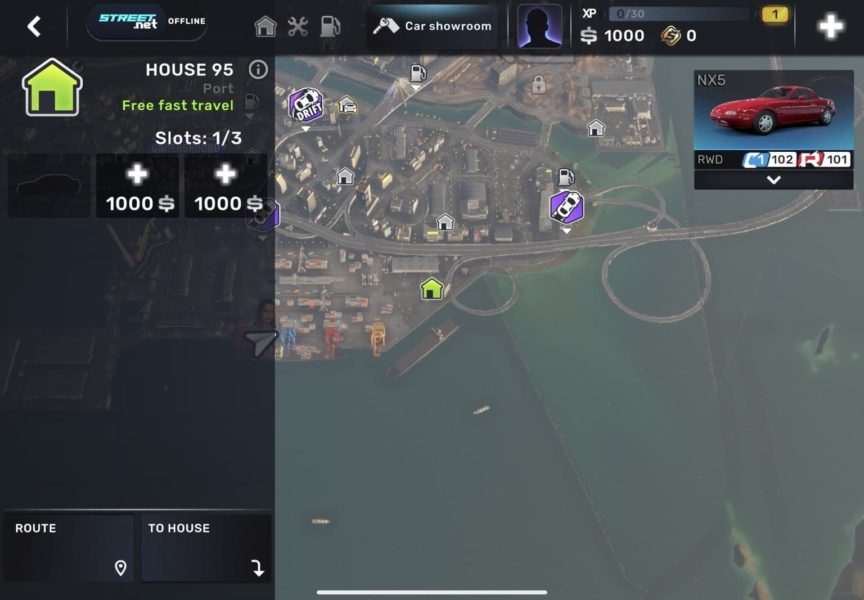Tap the green house marker on map

[431, 289]
